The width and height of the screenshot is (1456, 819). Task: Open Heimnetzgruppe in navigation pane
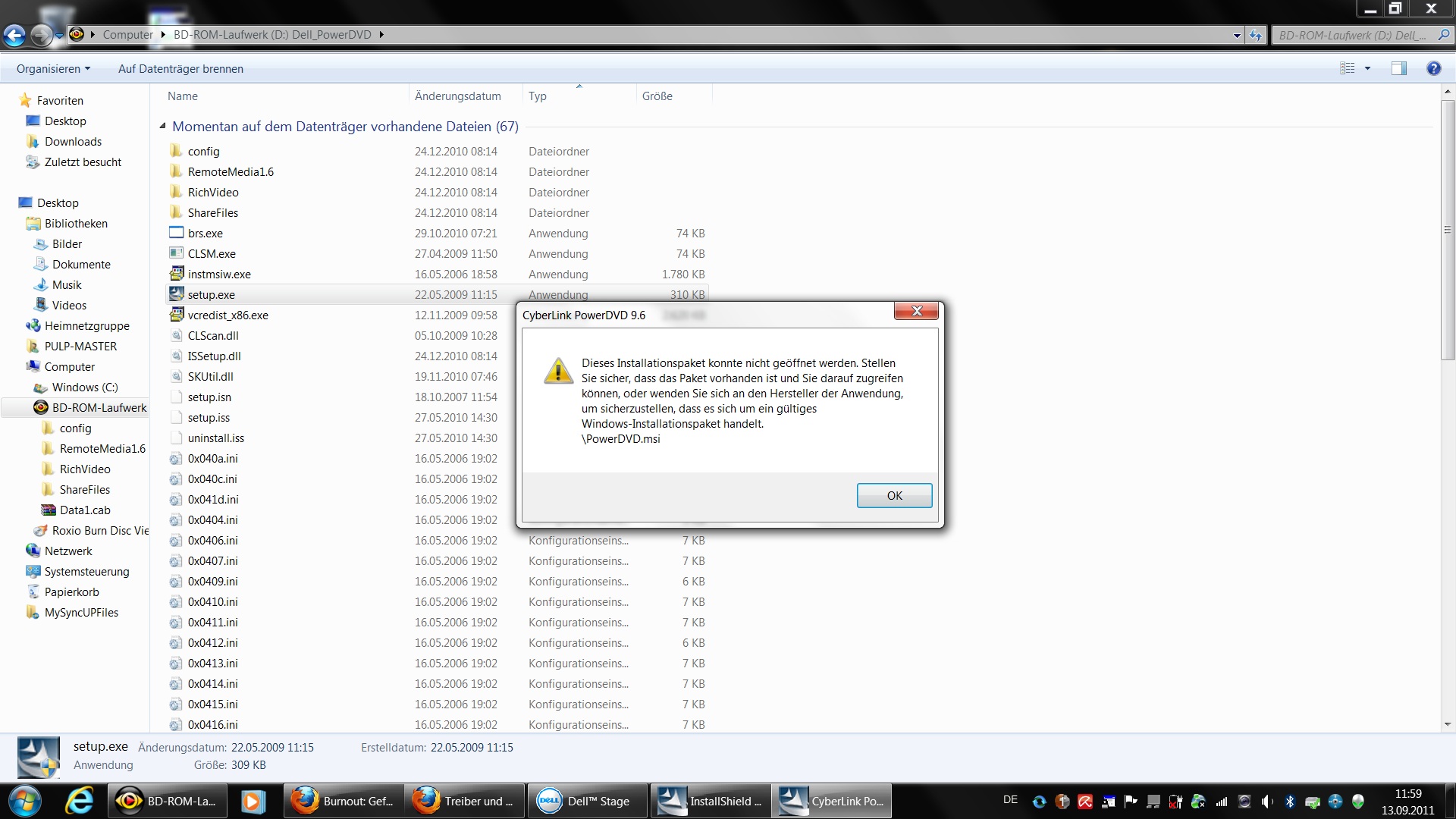[x=86, y=325]
